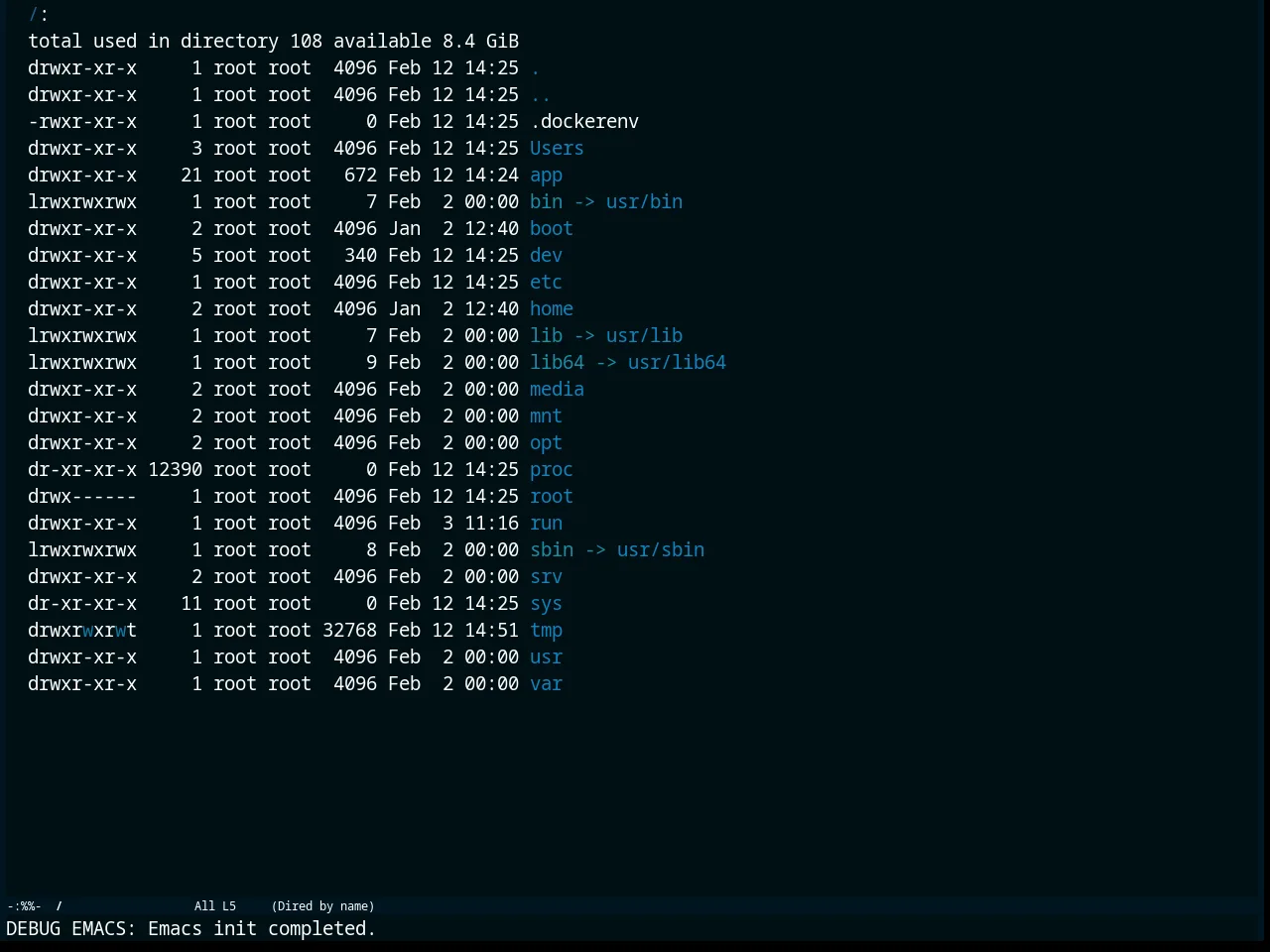Click the 'Emacs init completed' echo area
This screenshot has width=1270, height=952.
tap(191, 929)
